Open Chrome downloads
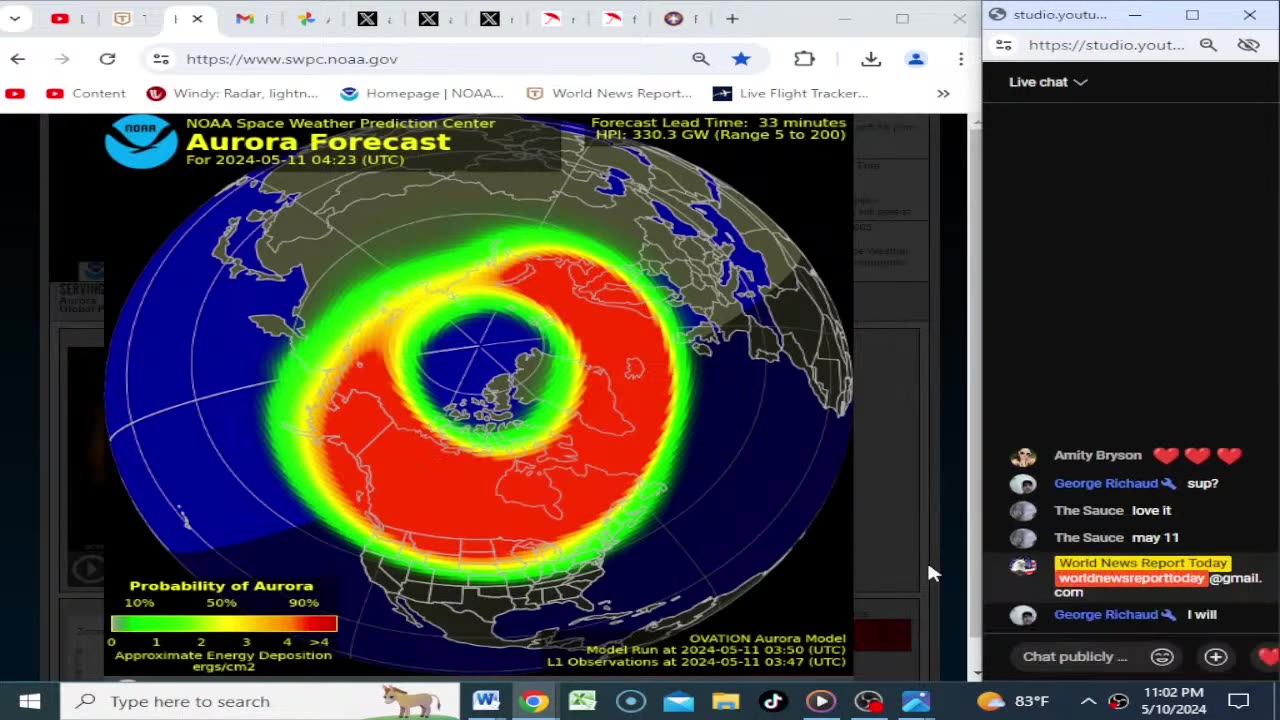Viewport: 1280px width, 720px height. pyautogui.click(x=871, y=59)
